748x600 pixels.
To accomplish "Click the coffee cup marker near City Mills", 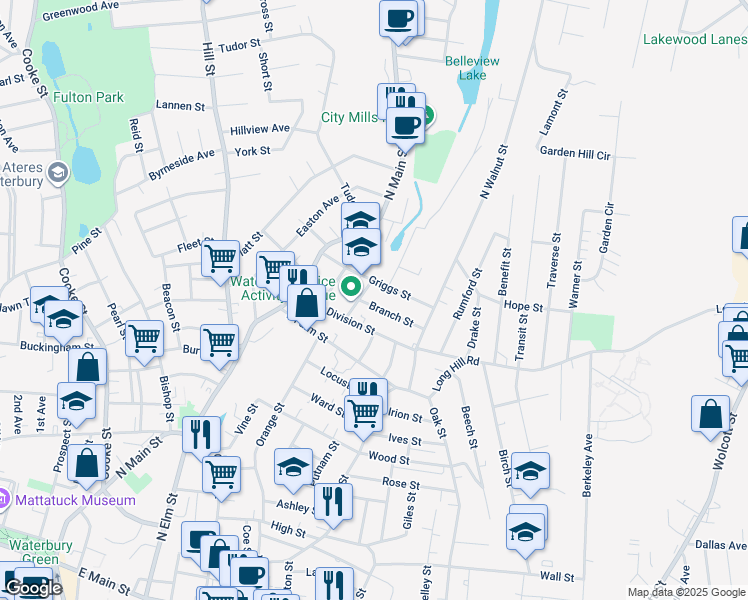I will tap(405, 126).
